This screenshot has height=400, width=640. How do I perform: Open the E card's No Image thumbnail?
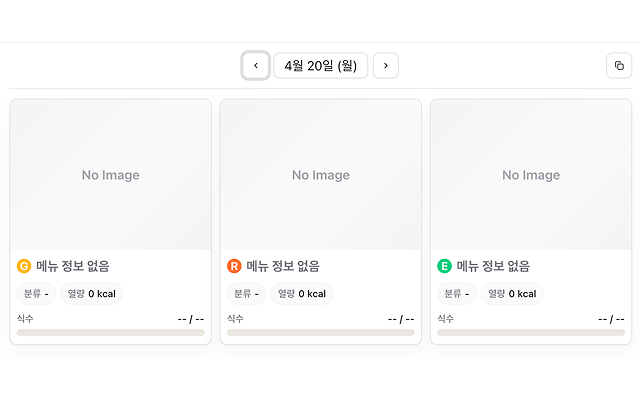tap(531, 175)
